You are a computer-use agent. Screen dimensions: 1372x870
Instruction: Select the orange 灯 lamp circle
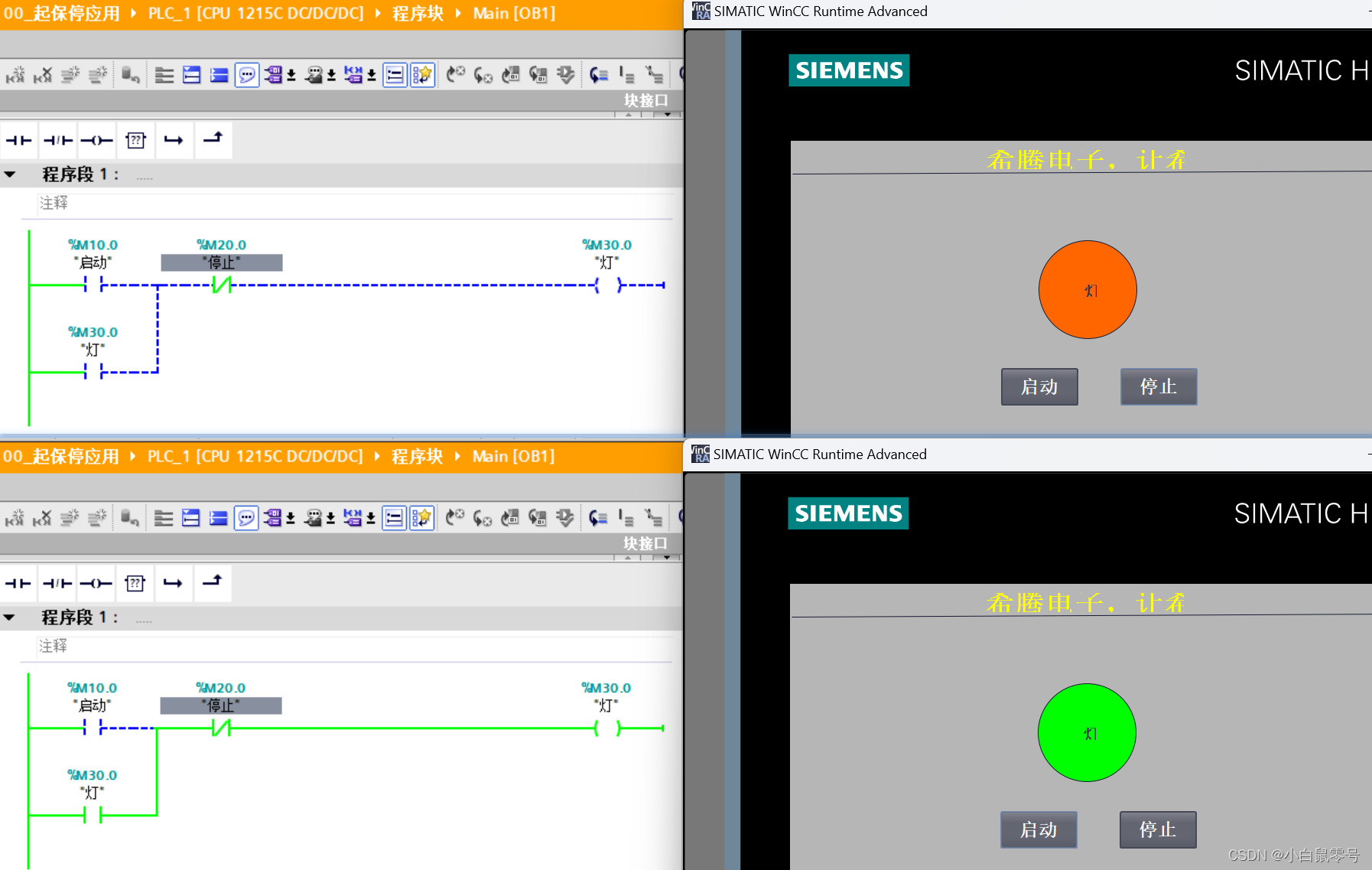point(1088,290)
